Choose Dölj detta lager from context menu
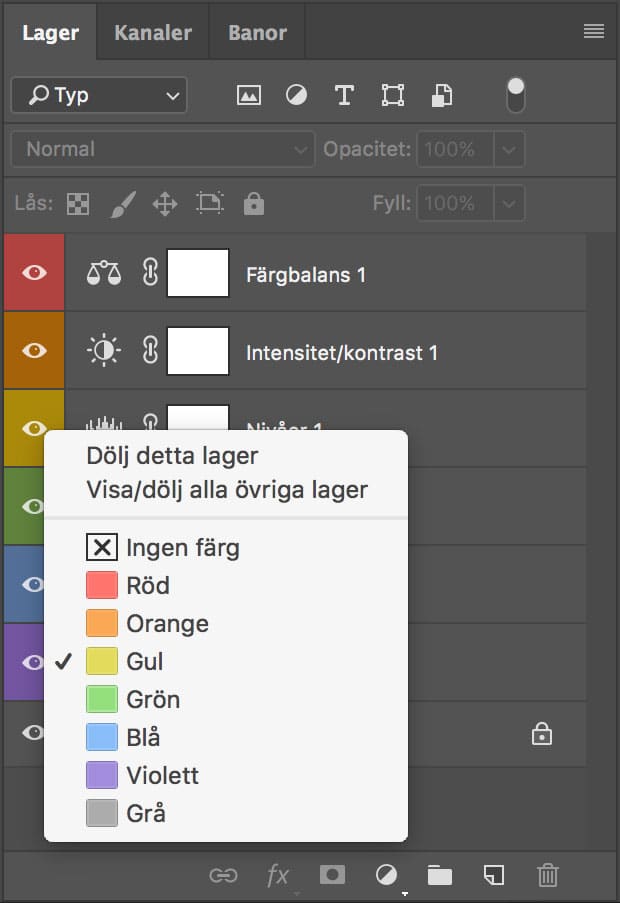 pos(226,456)
